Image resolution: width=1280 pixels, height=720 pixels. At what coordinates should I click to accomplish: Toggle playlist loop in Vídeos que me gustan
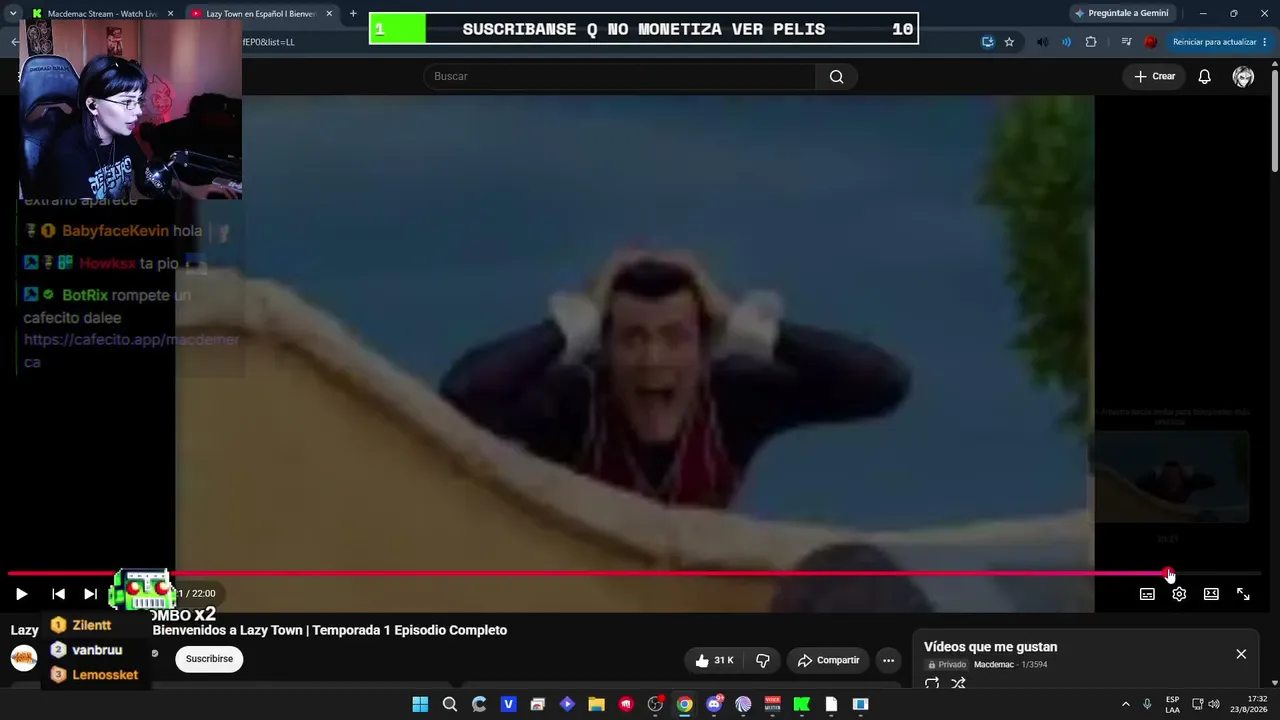(x=932, y=684)
